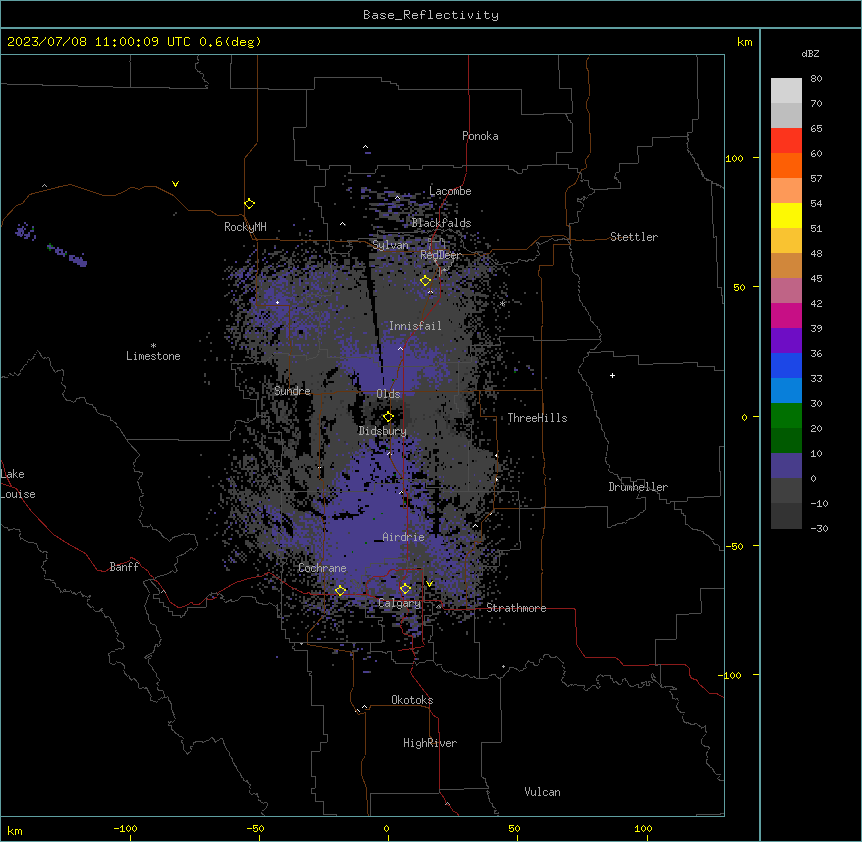Screen dimensions: 862x842
Task: Click the 100 tick on the right axis
Action: coord(734,158)
